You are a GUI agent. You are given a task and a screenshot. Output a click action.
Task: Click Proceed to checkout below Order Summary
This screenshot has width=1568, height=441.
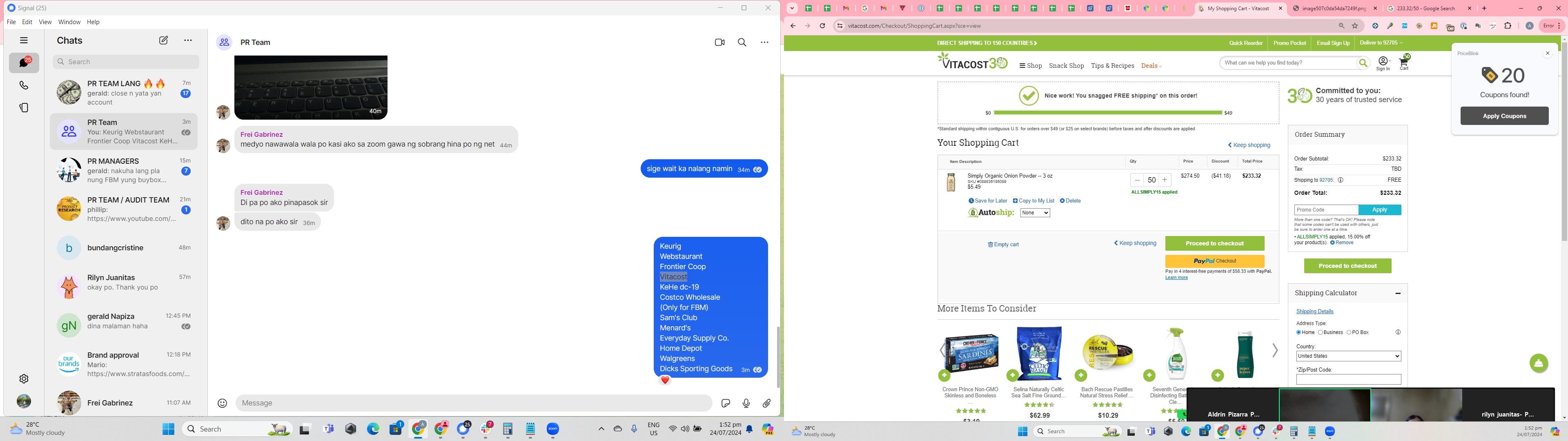coord(1347,266)
